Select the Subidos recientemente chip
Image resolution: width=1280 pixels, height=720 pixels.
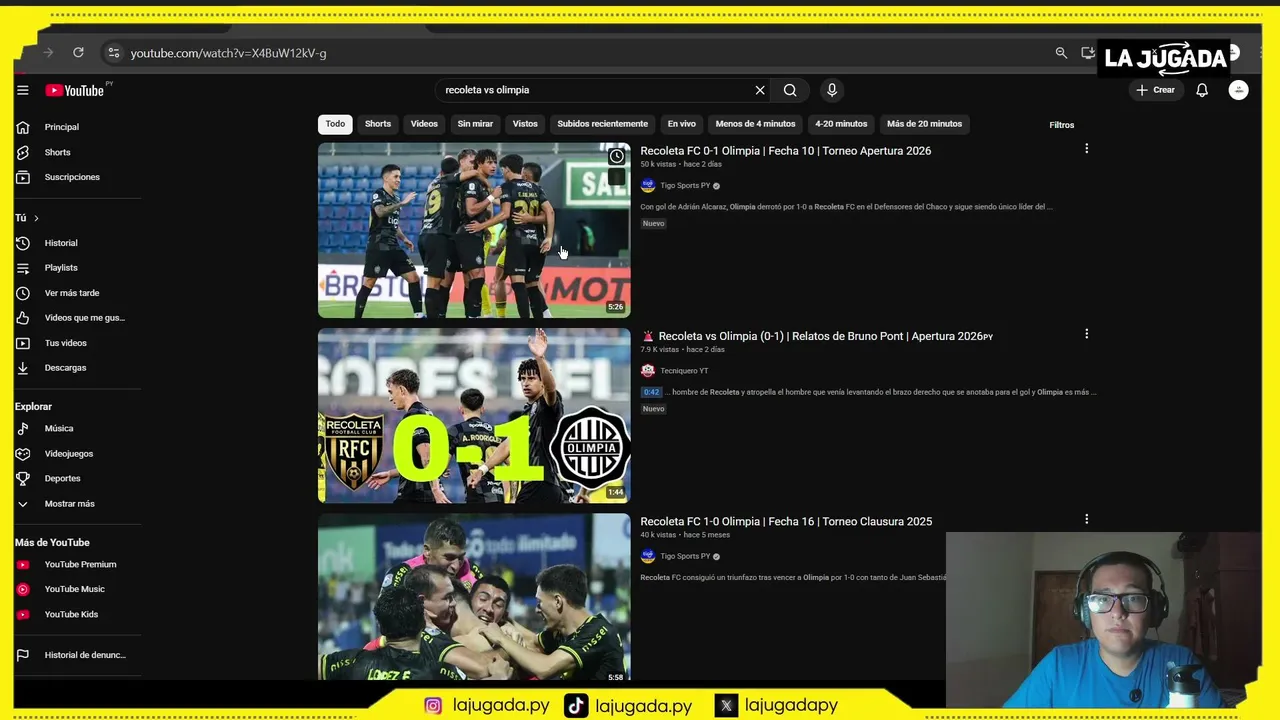pos(603,124)
